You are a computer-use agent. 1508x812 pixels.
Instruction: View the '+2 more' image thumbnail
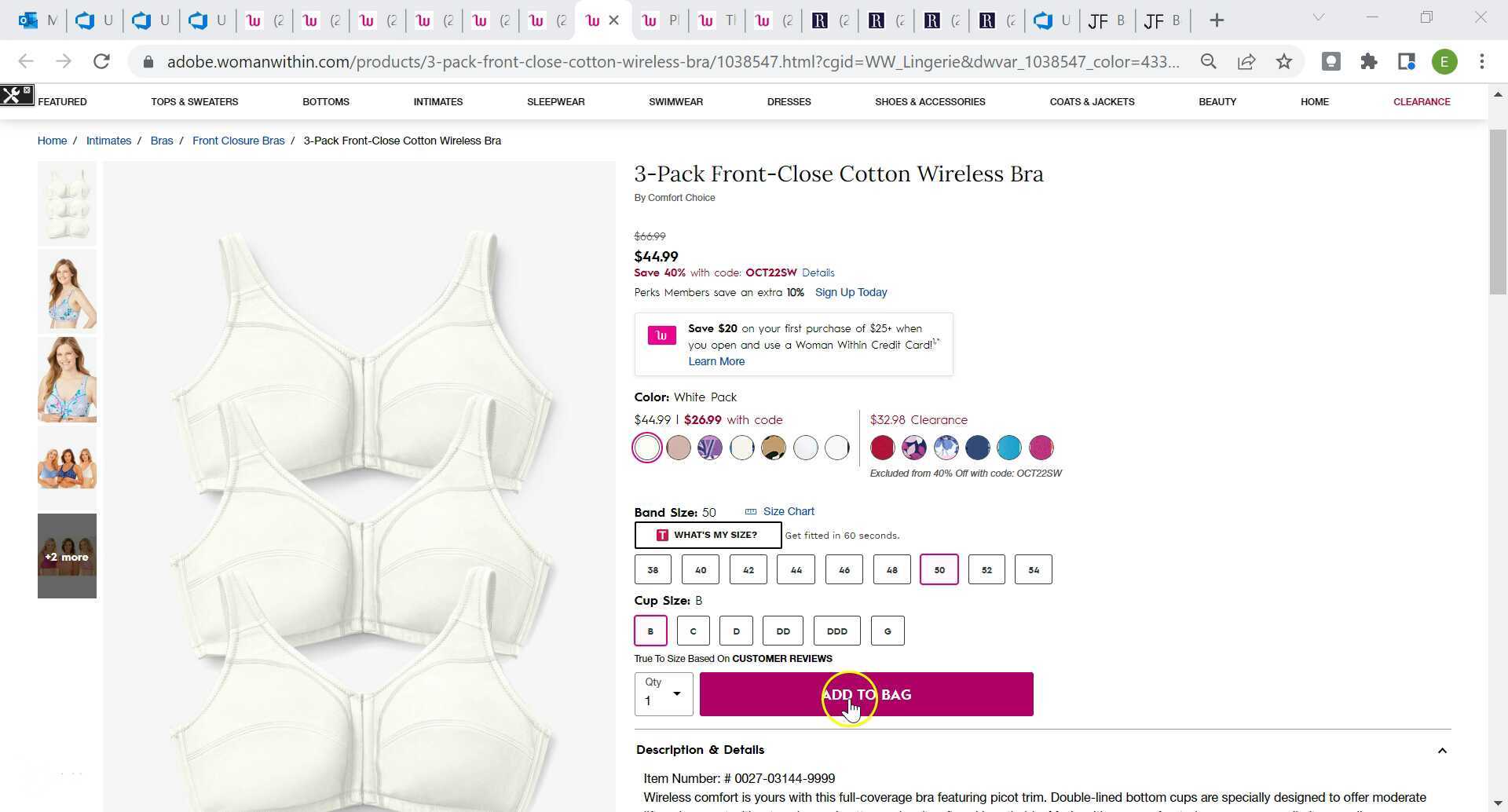(67, 556)
